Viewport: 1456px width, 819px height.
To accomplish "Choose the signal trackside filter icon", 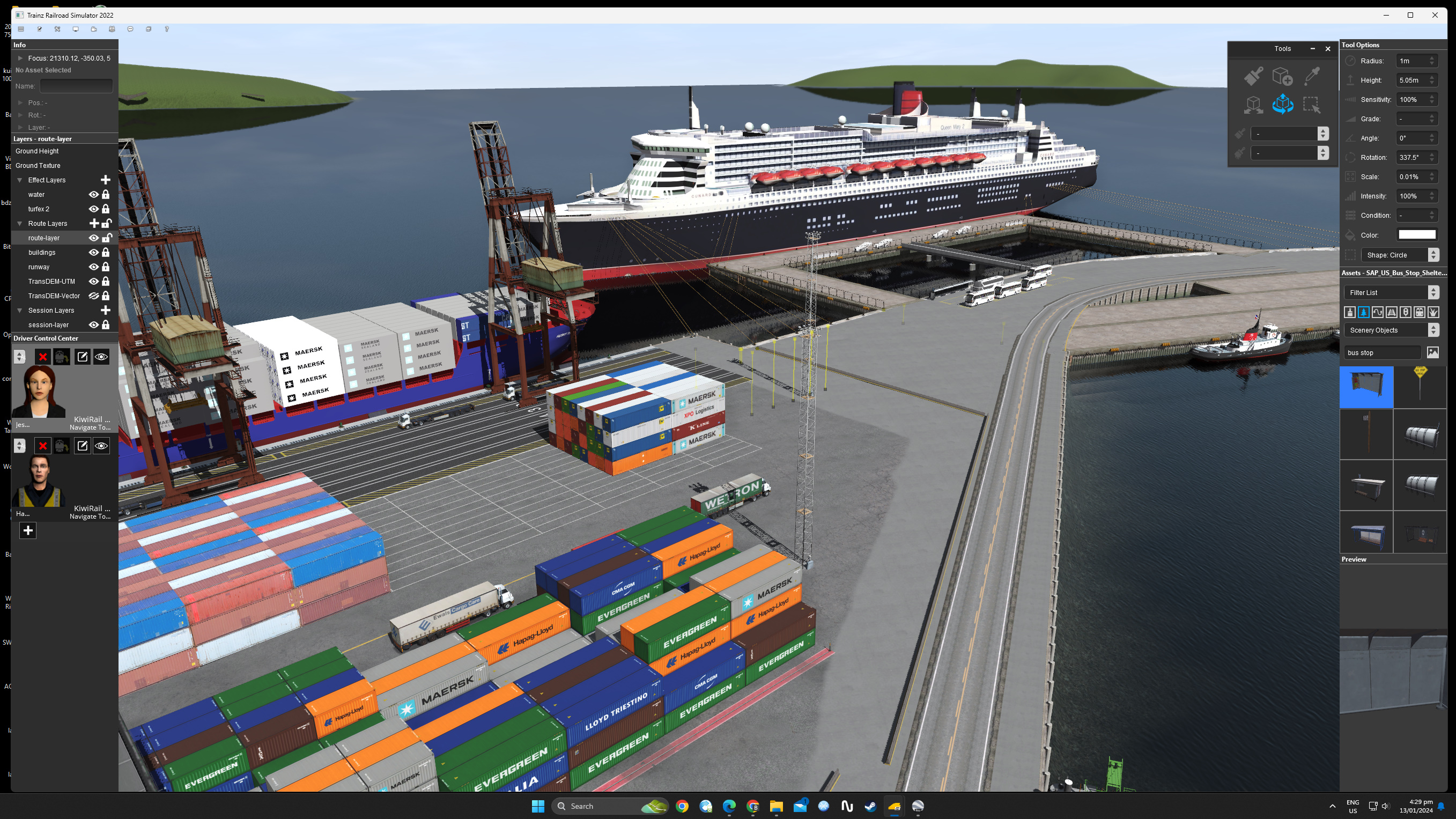I will click(1405, 312).
